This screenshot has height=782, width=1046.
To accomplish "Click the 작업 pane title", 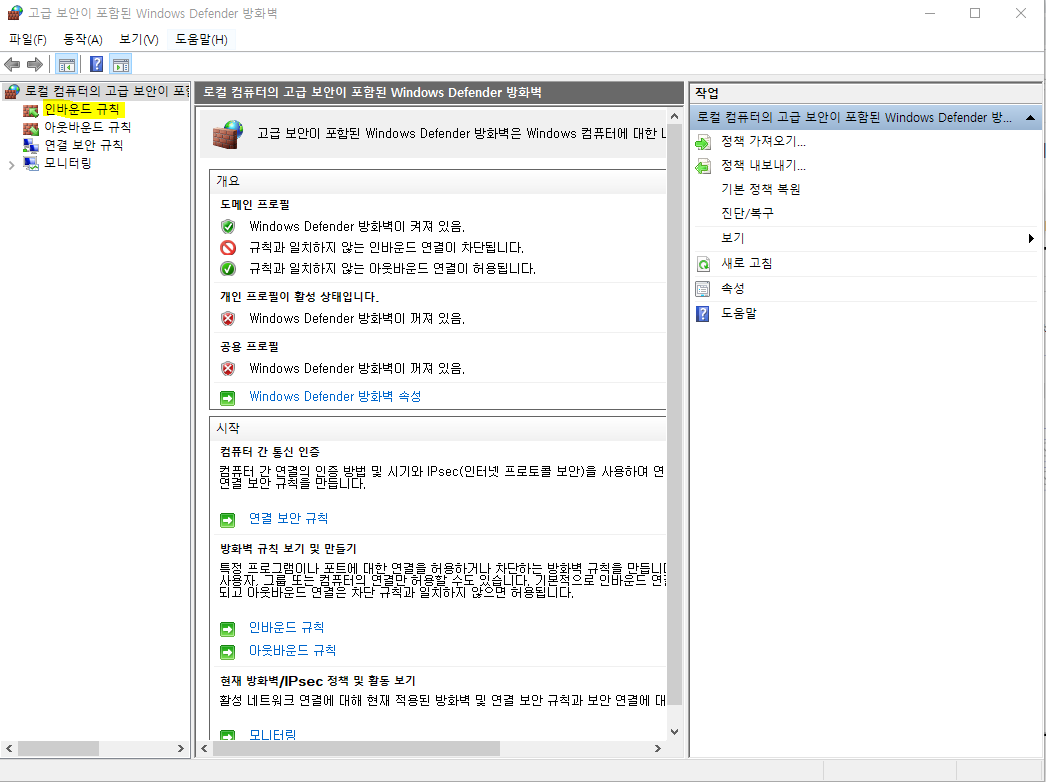I will tap(707, 93).
